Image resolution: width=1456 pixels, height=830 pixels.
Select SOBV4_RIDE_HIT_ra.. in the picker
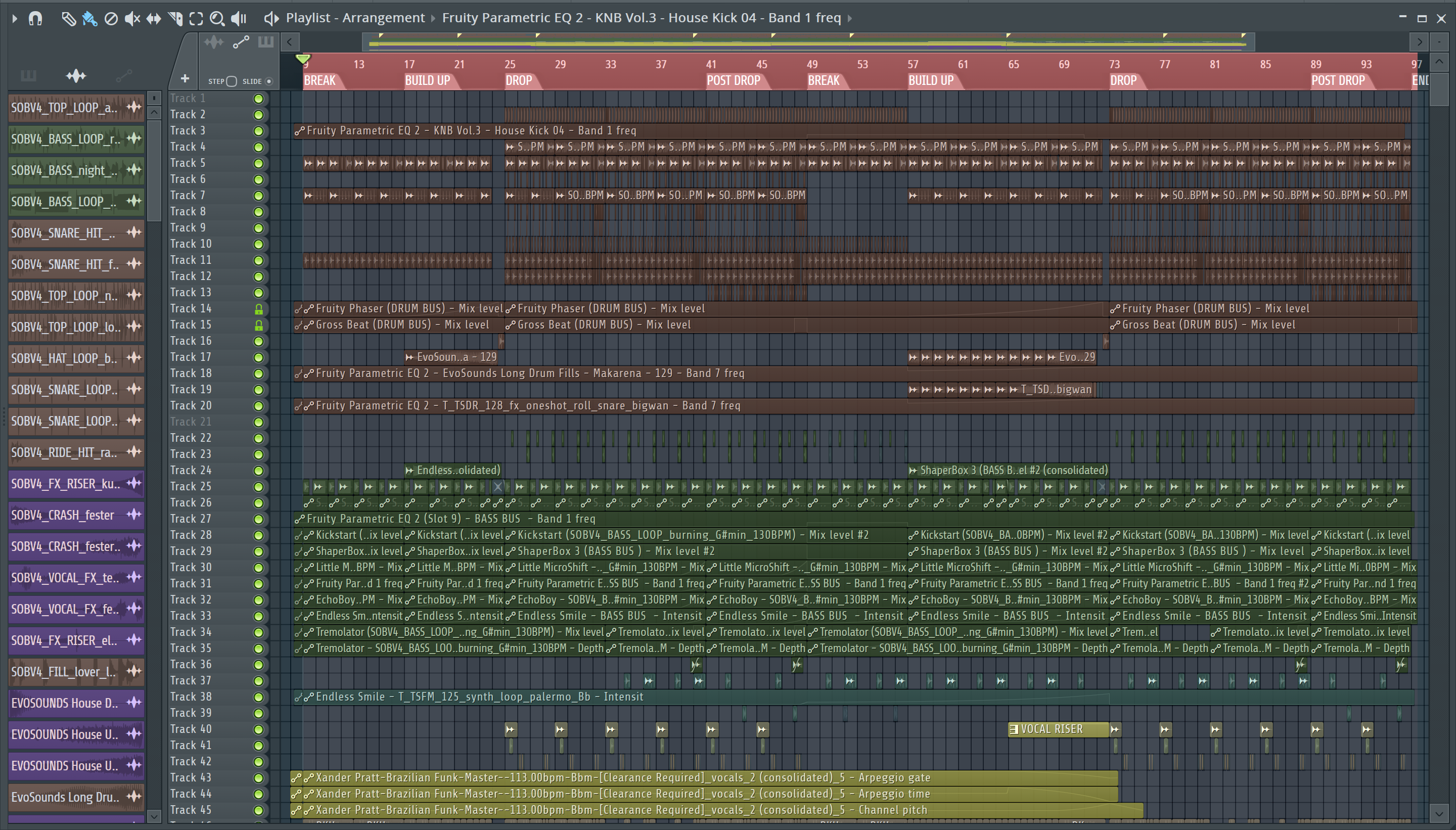(x=76, y=452)
